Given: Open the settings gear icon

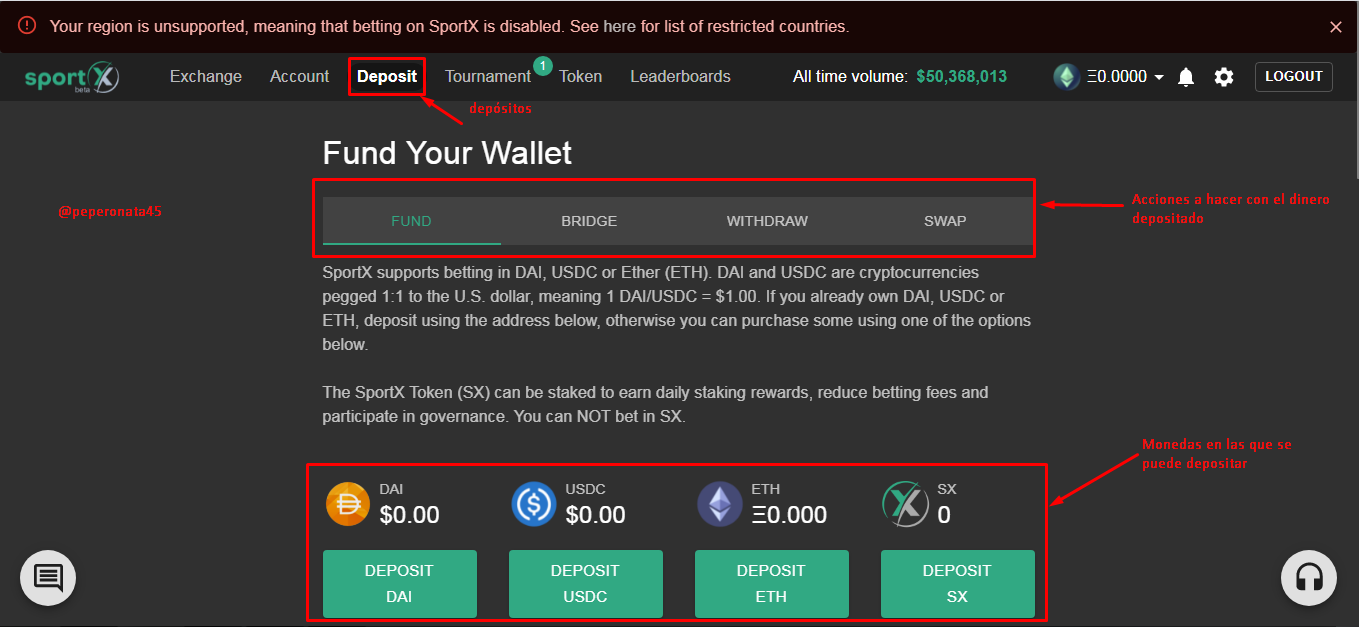Looking at the screenshot, I should (x=1224, y=77).
